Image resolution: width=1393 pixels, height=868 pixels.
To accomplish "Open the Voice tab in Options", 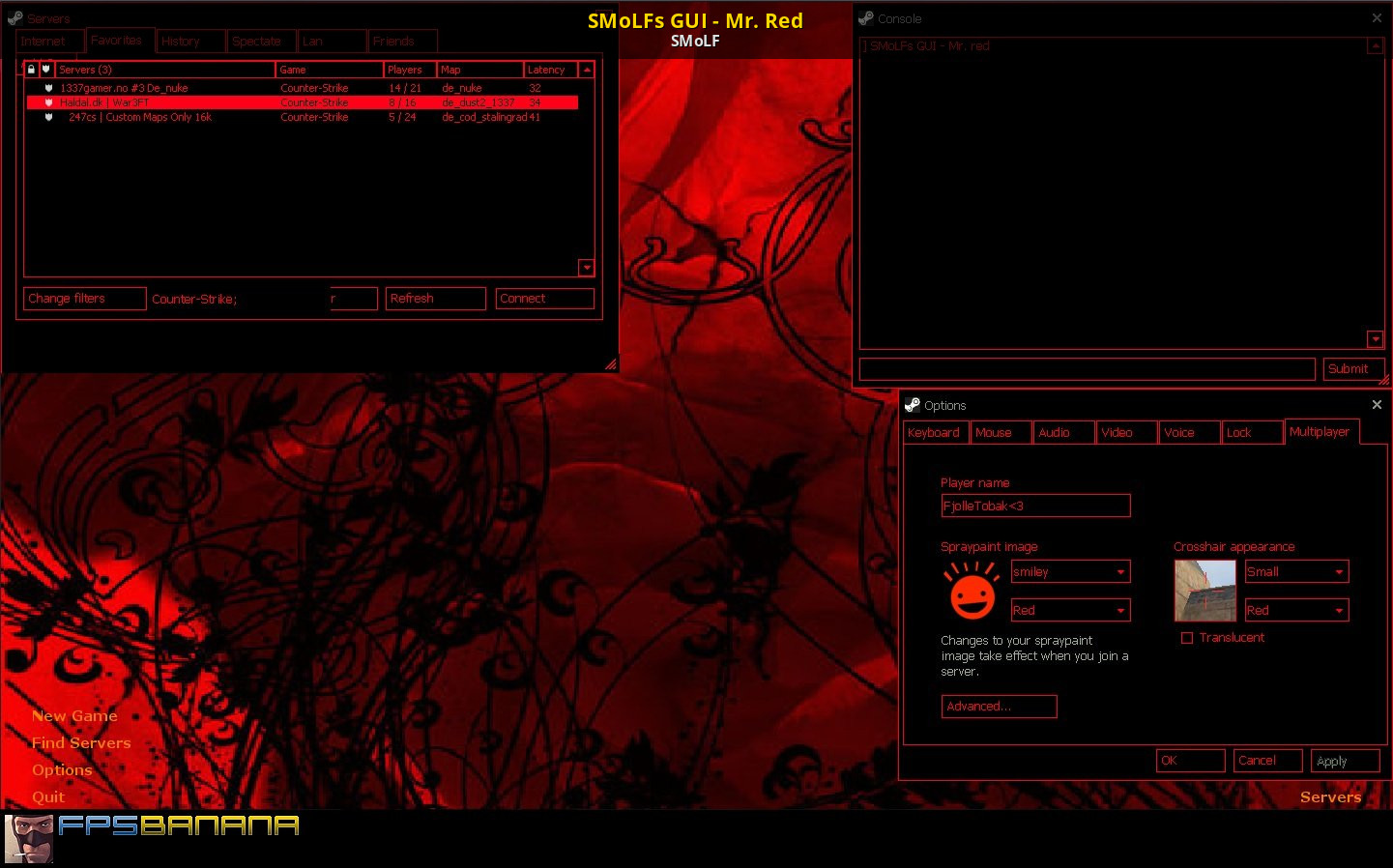I will 1189,432.
